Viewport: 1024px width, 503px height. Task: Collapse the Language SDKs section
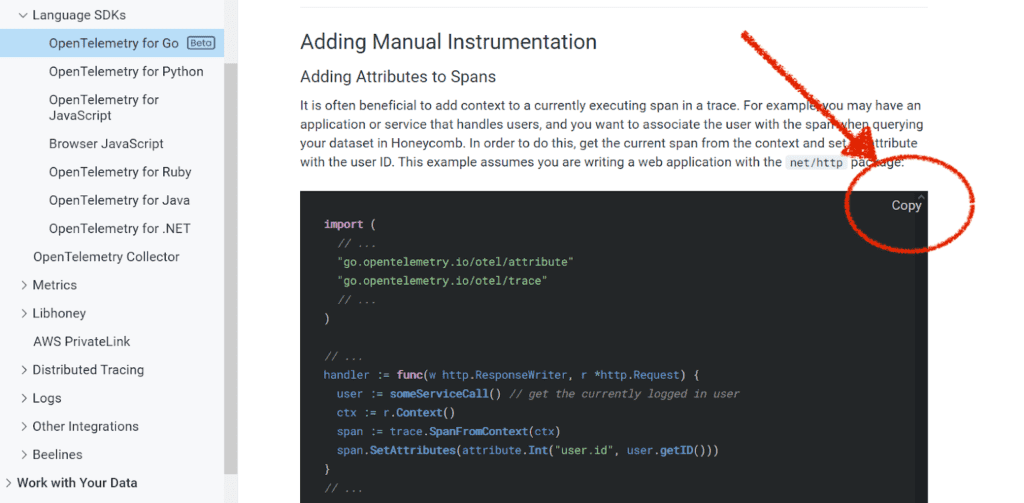pyautogui.click(x=23, y=16)
